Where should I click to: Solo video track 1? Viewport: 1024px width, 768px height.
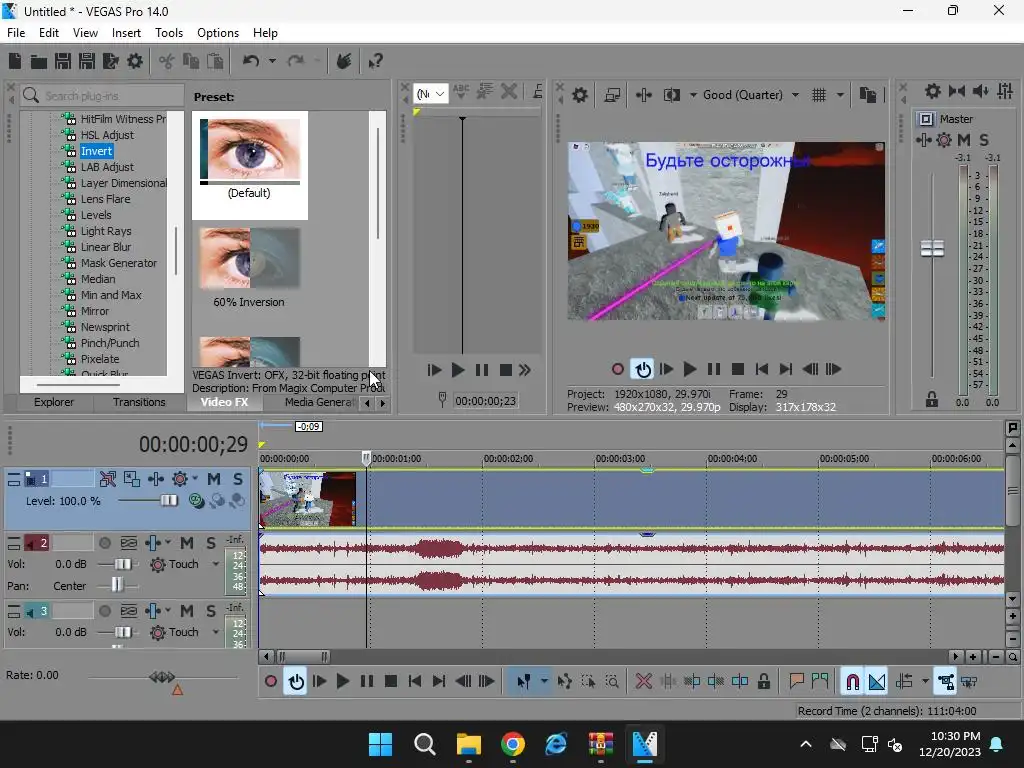[x=238, y=479]
